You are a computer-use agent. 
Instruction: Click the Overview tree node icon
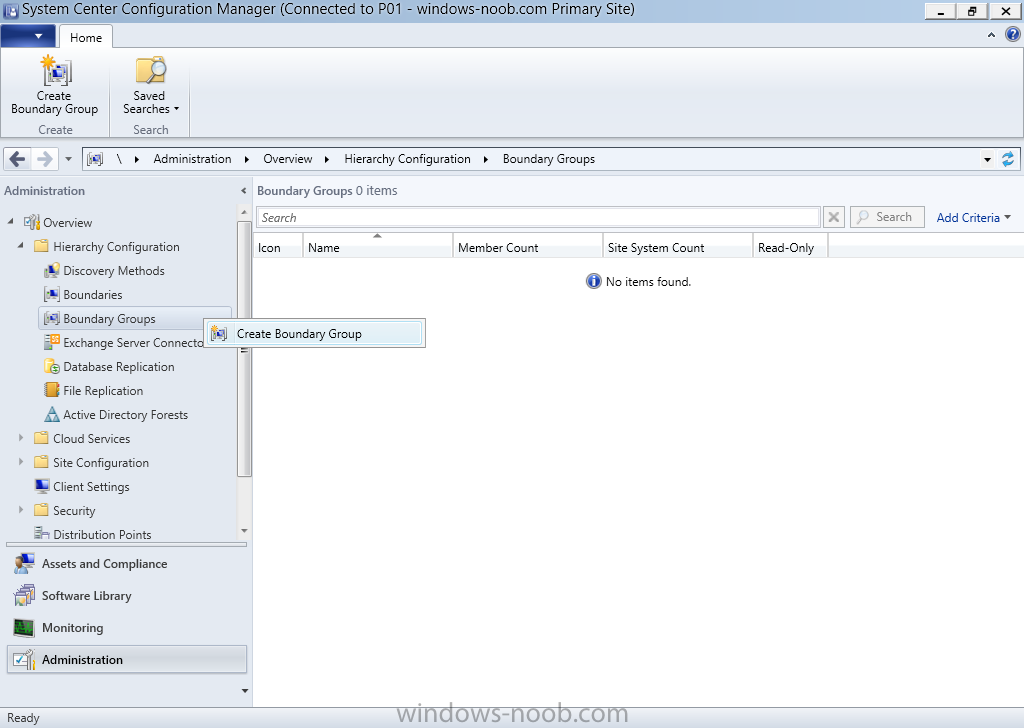click(32, 223)
